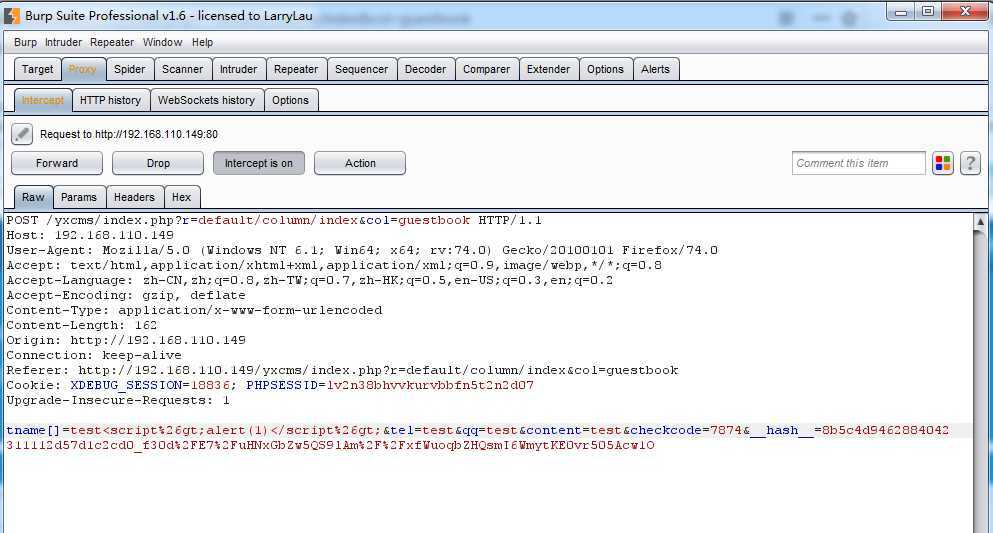Image resolution: width=993 pixels, height=533 pixels.
Task: Open the Burp menu
Action: [x=25, y=42]
